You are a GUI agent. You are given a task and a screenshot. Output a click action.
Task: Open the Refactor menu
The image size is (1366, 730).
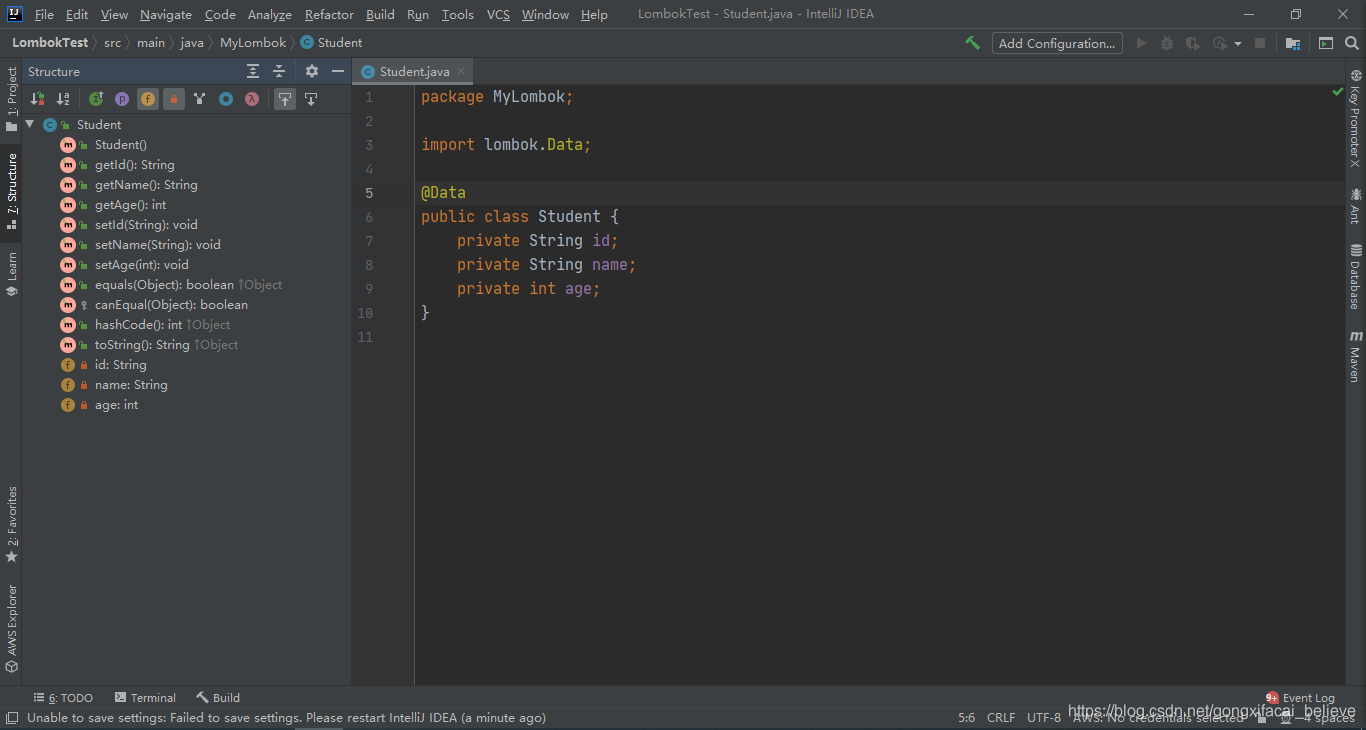[329, 15]
